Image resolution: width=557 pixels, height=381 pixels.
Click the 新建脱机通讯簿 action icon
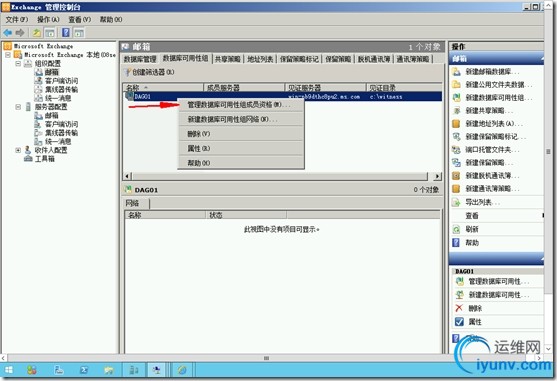tap(456, 175)
